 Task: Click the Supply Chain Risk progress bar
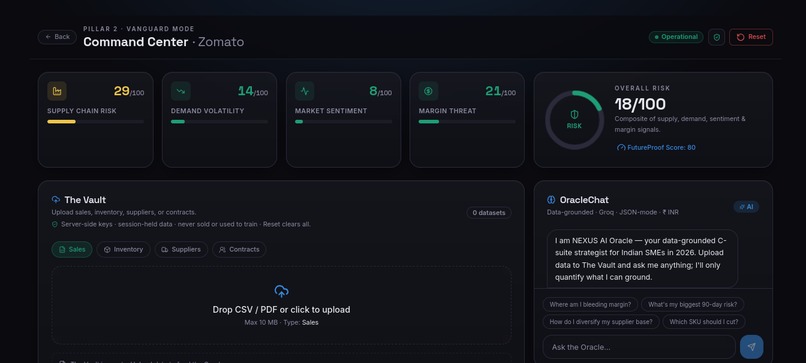pyautogui.click(x=96, y=122)
